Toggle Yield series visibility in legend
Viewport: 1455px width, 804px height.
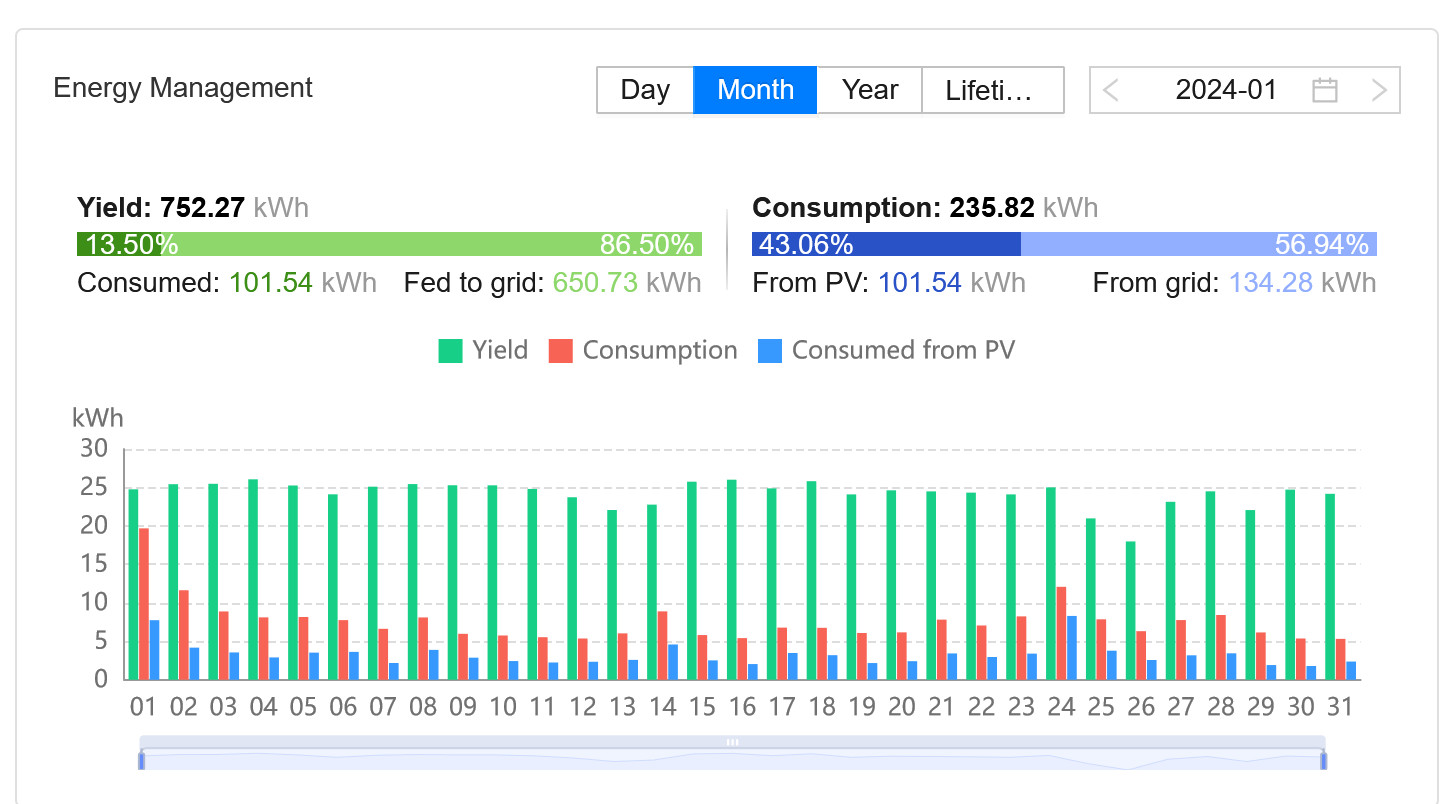point(500,351)
